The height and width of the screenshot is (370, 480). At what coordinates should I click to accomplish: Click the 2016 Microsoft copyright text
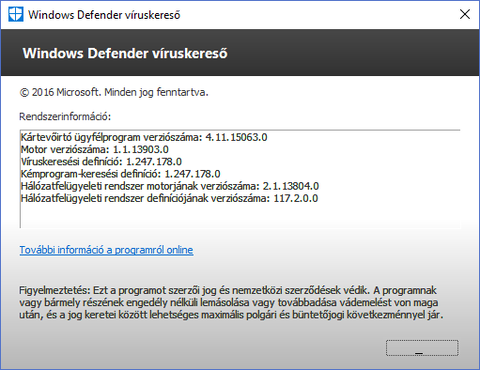(114, 92)
